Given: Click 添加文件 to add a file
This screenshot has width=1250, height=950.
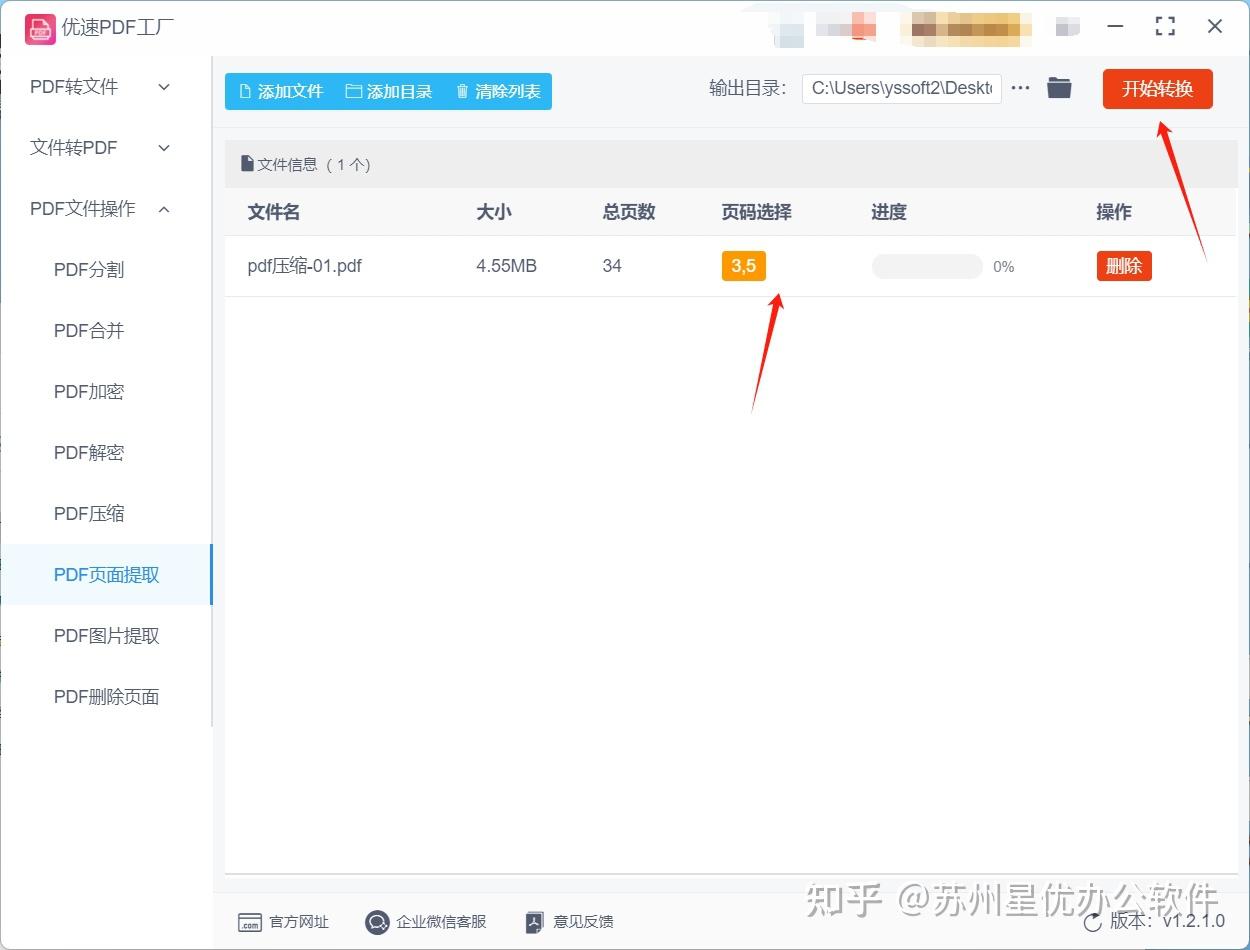Looking at the screenshot, I should (280, 91).
